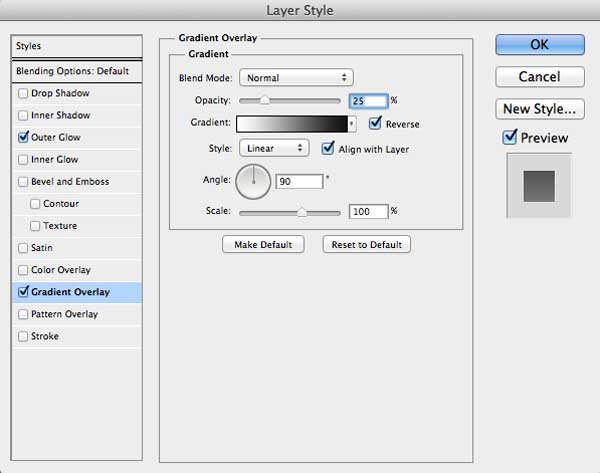
Task: Click the Scale value field
Action: [368, 212]
